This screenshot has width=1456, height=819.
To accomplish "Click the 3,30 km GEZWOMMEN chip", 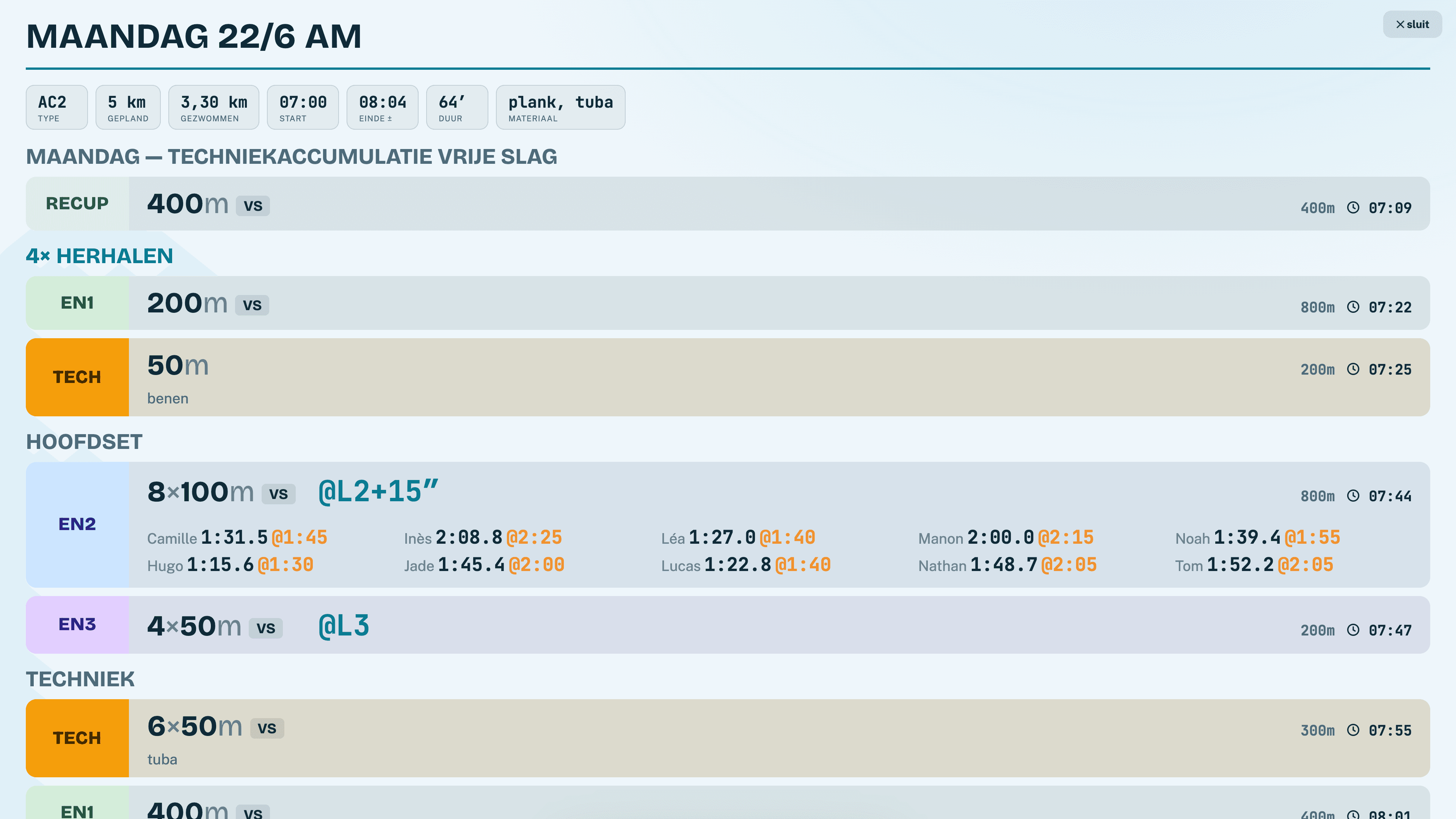I will pos(213,107).
